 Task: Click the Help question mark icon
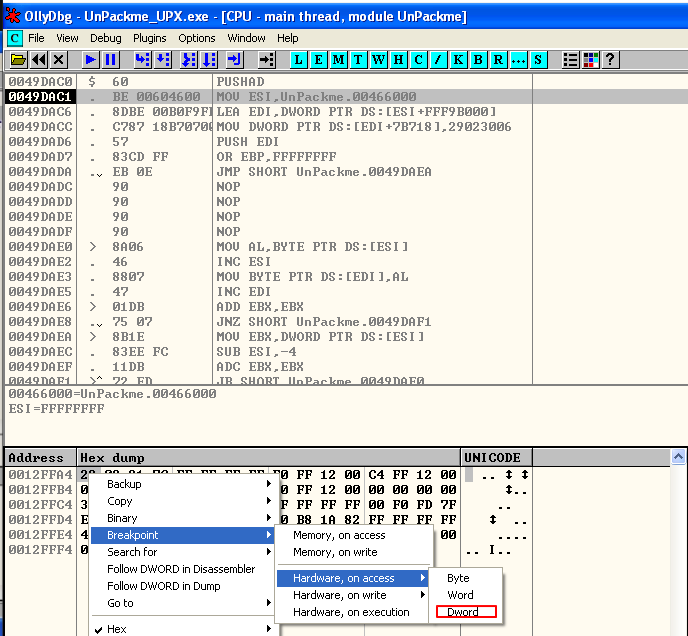click(610, 60)
